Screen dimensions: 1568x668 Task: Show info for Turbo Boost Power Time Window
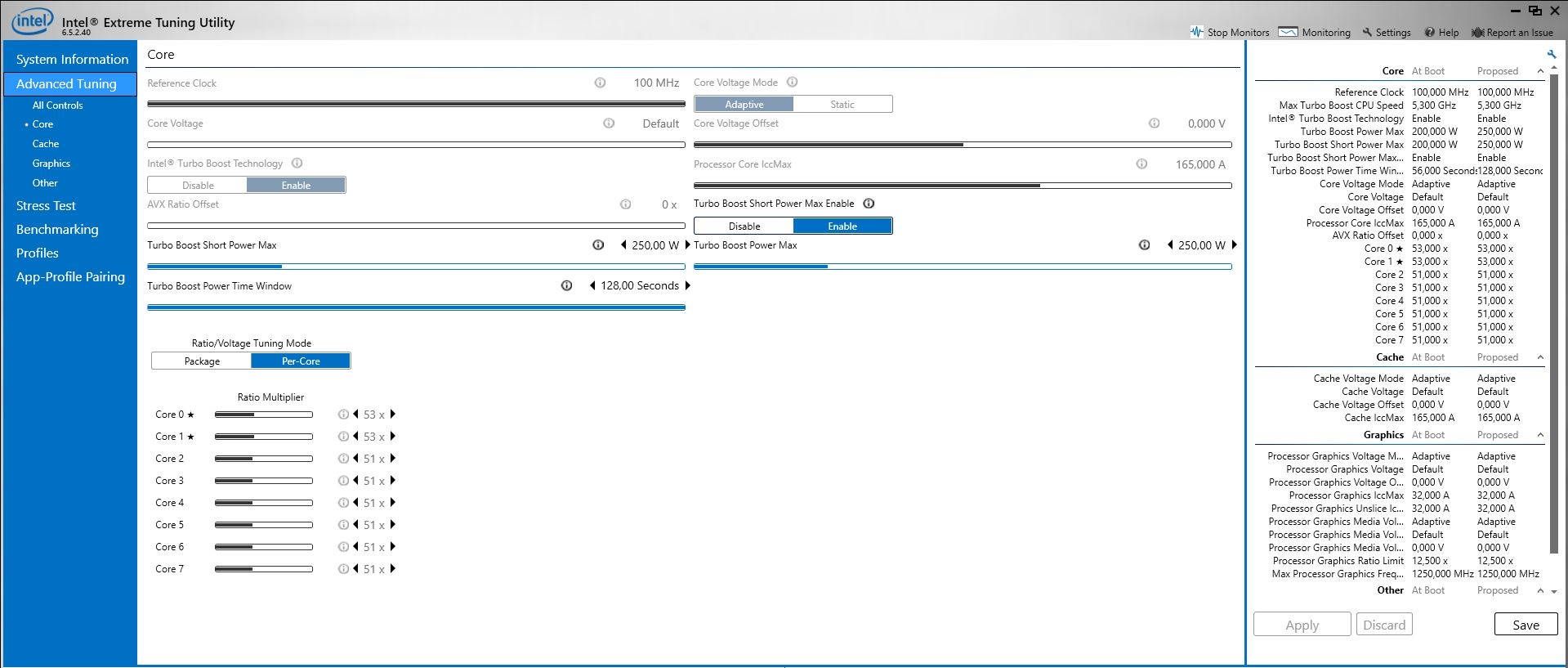[566, 286]
